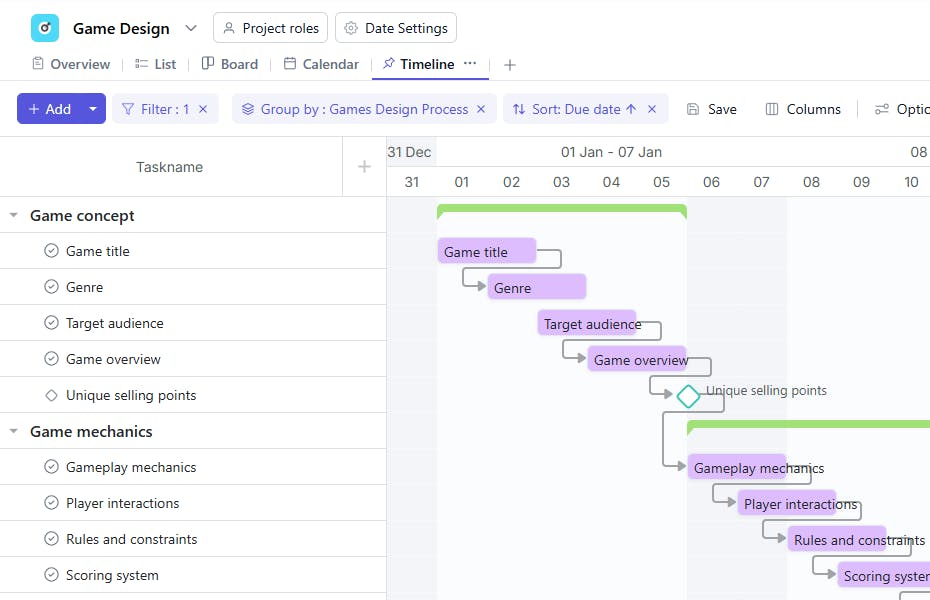
Task: Mark the Game title task complete
Action: coord(52,251)
